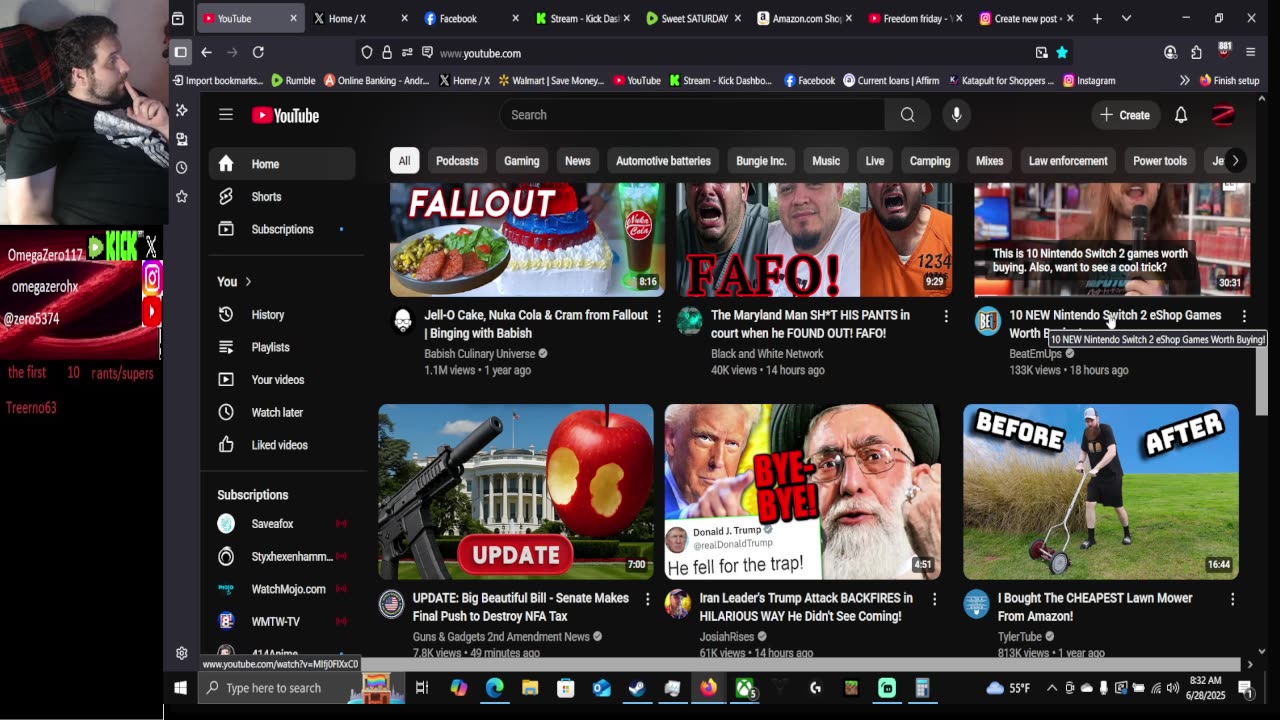Open the AI chatbot sparkle sidebar icon
Screen dimensions: 1280x720
(x=182, y=110)
